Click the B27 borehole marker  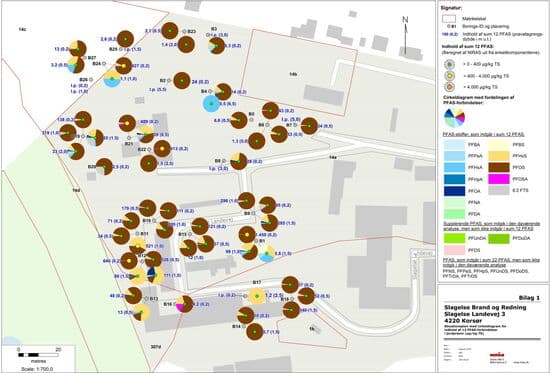pyautogui.click(x=85, y=58)
